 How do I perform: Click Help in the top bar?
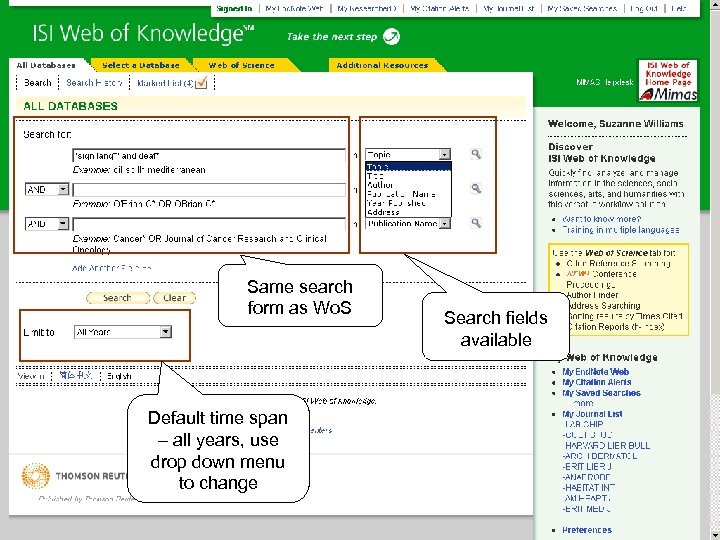[678, 9]
